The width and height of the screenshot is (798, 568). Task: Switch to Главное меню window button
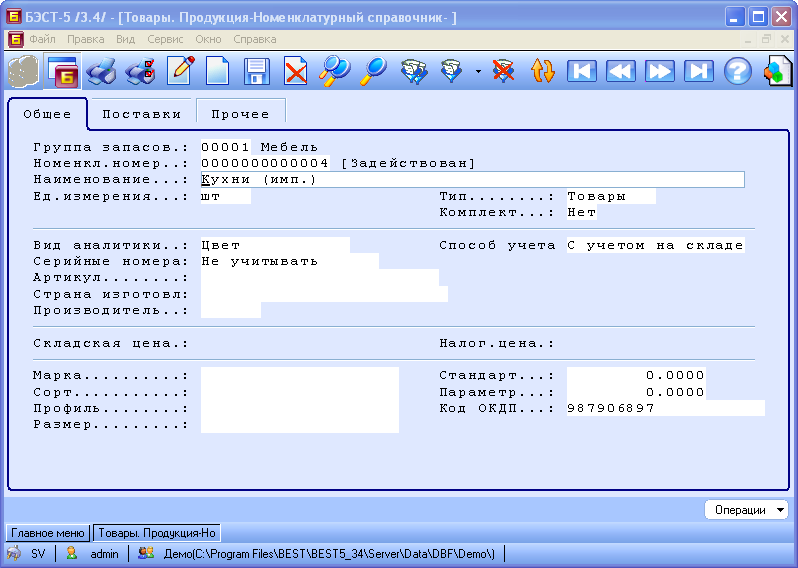(x=48, y=533)
